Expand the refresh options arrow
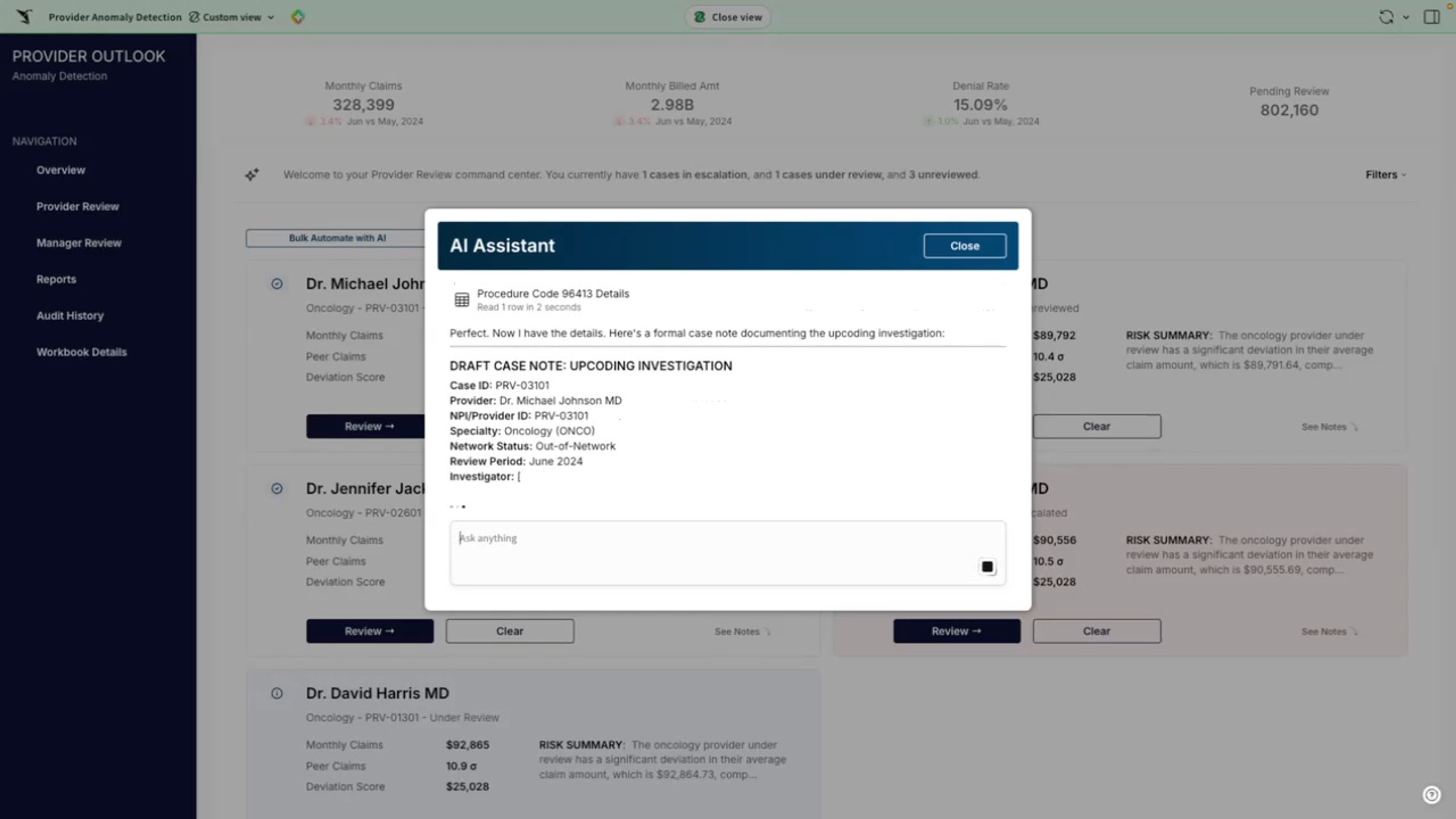This screenshot has height=819, width=1456. point(1406,17)
